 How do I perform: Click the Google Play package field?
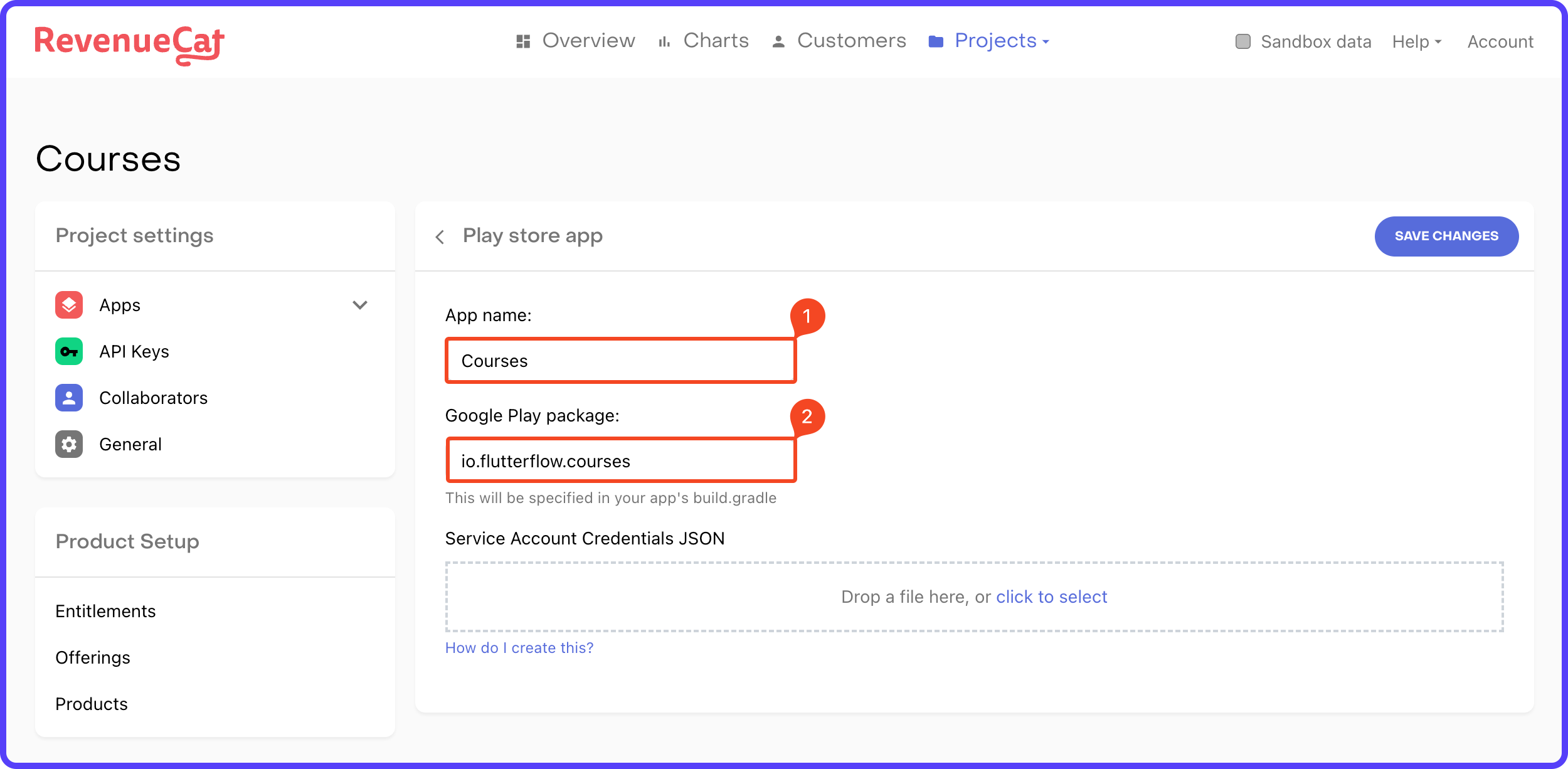[620, 460]
